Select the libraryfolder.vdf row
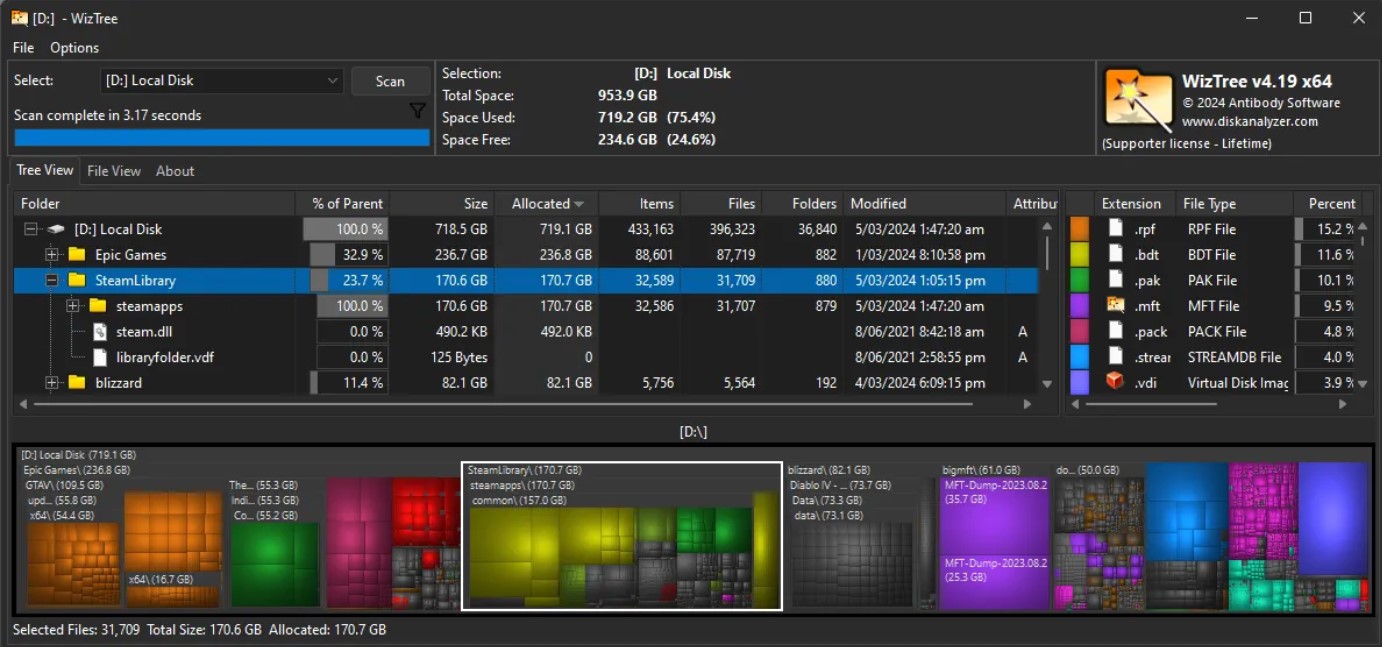Viewport: 1382px width, 647px height. 526,357
